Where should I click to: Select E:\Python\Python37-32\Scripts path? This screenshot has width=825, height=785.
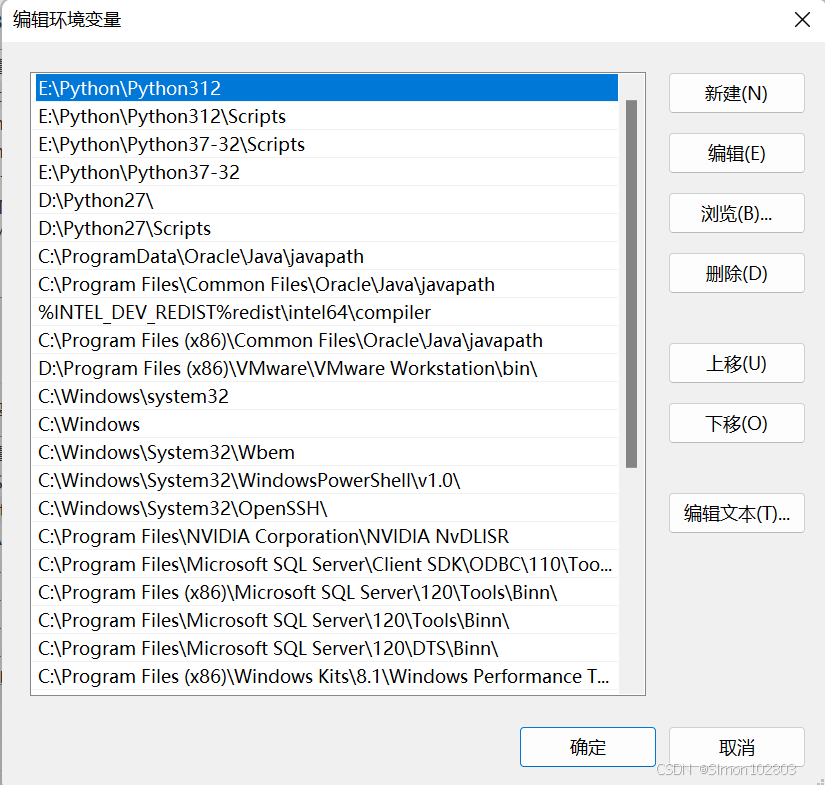point(327,144)
